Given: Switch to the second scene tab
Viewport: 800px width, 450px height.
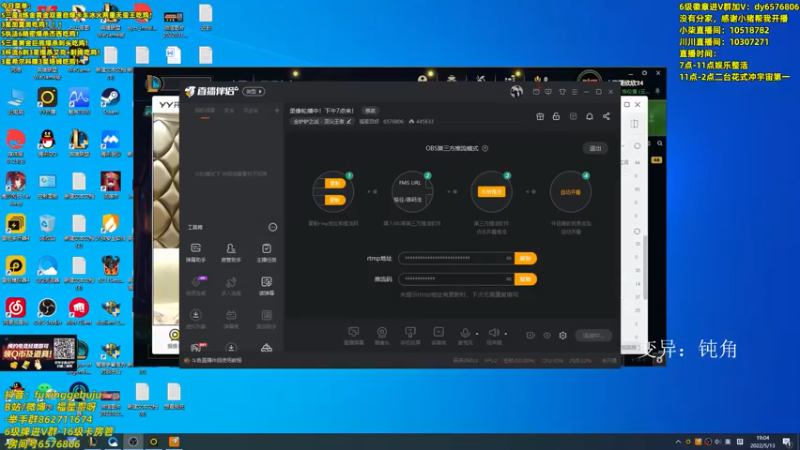Looking at the screenshot, I should (229, 111).
